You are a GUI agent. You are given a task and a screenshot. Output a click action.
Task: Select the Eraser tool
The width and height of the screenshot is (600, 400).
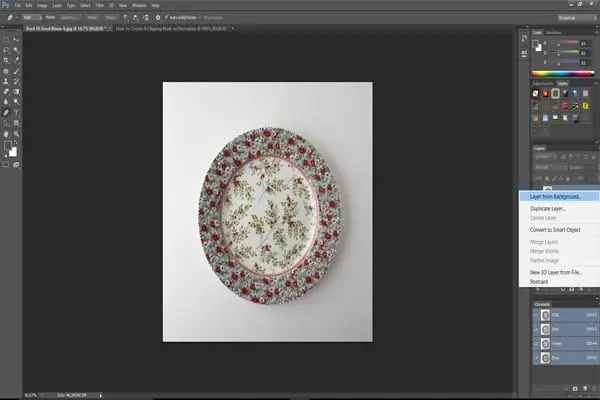tap(6, 92)
